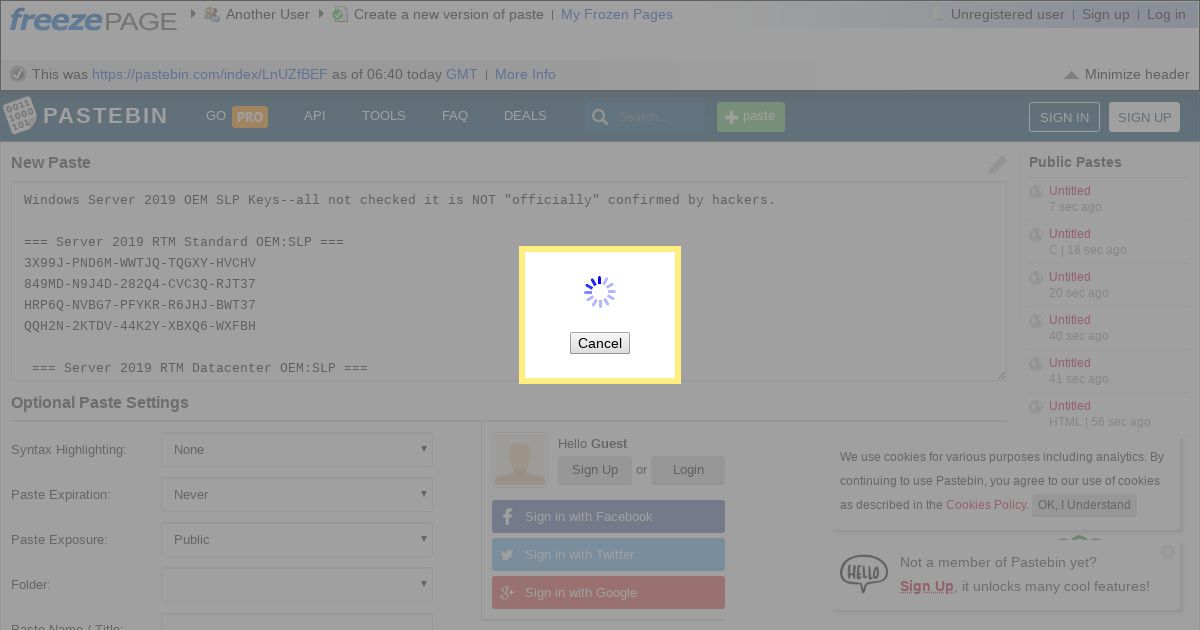Sign in with Facebook
The height and width of the screenshot is (630, 1200).
pyautogui.click(x=608, y=517)
